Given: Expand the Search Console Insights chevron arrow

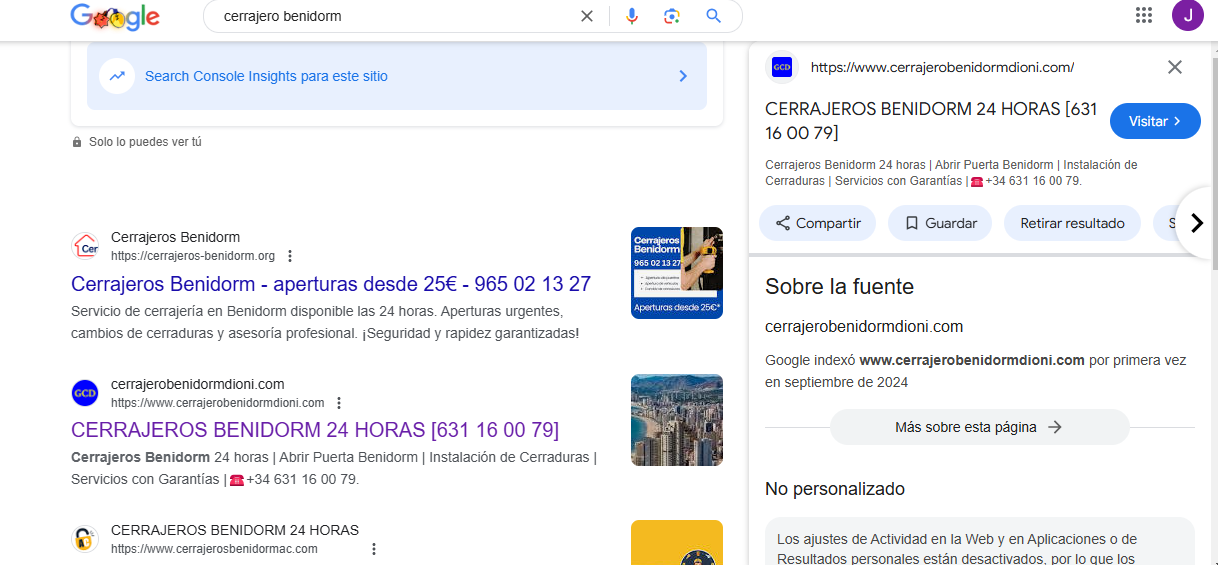Looking at the screenshot, I should click(683, 76).
